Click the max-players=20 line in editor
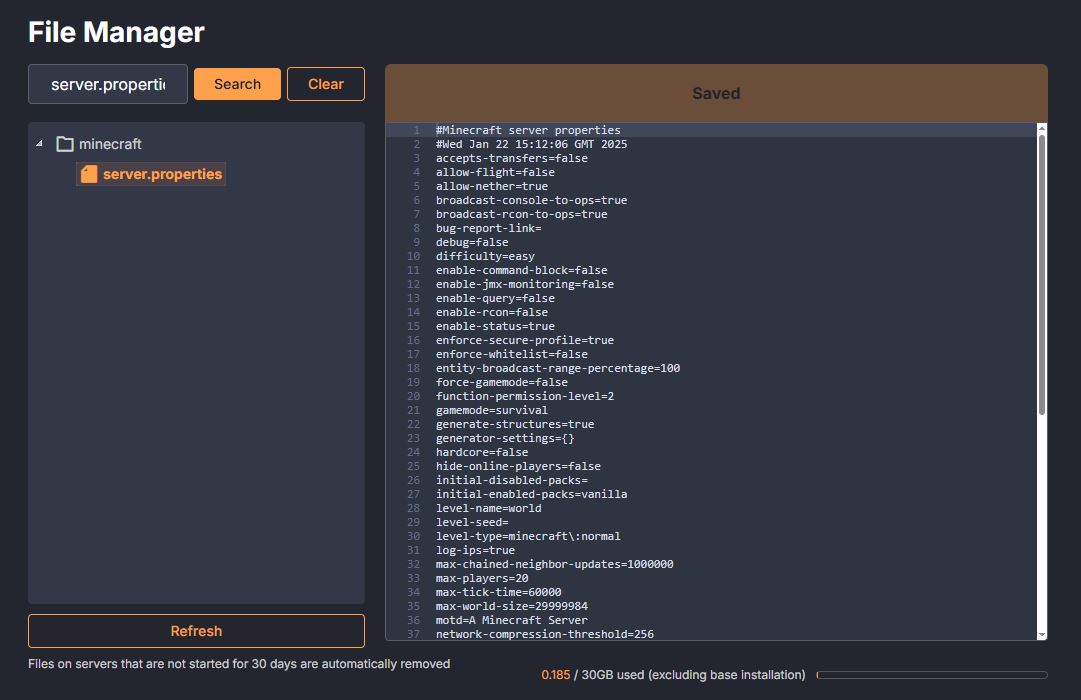Image resolution: width=1081 pixels, height=700 pixels. 482,578
